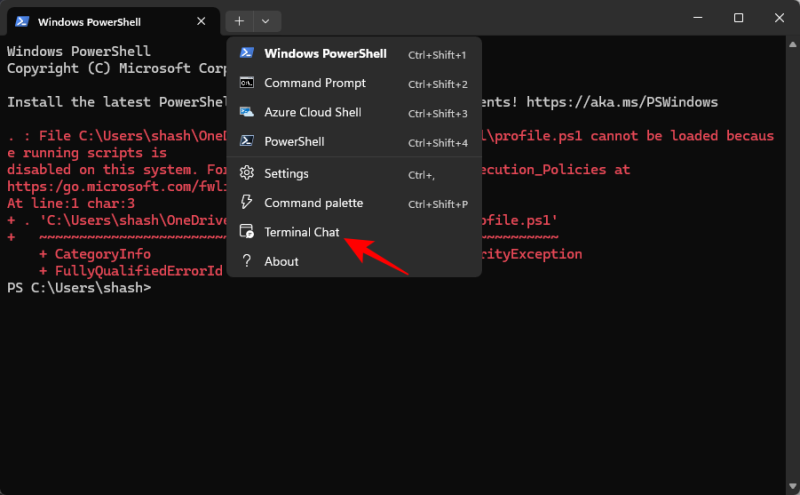
Task: Select the PowerShell entry with Ctrl+Shift+4 shortcut
Action: (294, 142)
